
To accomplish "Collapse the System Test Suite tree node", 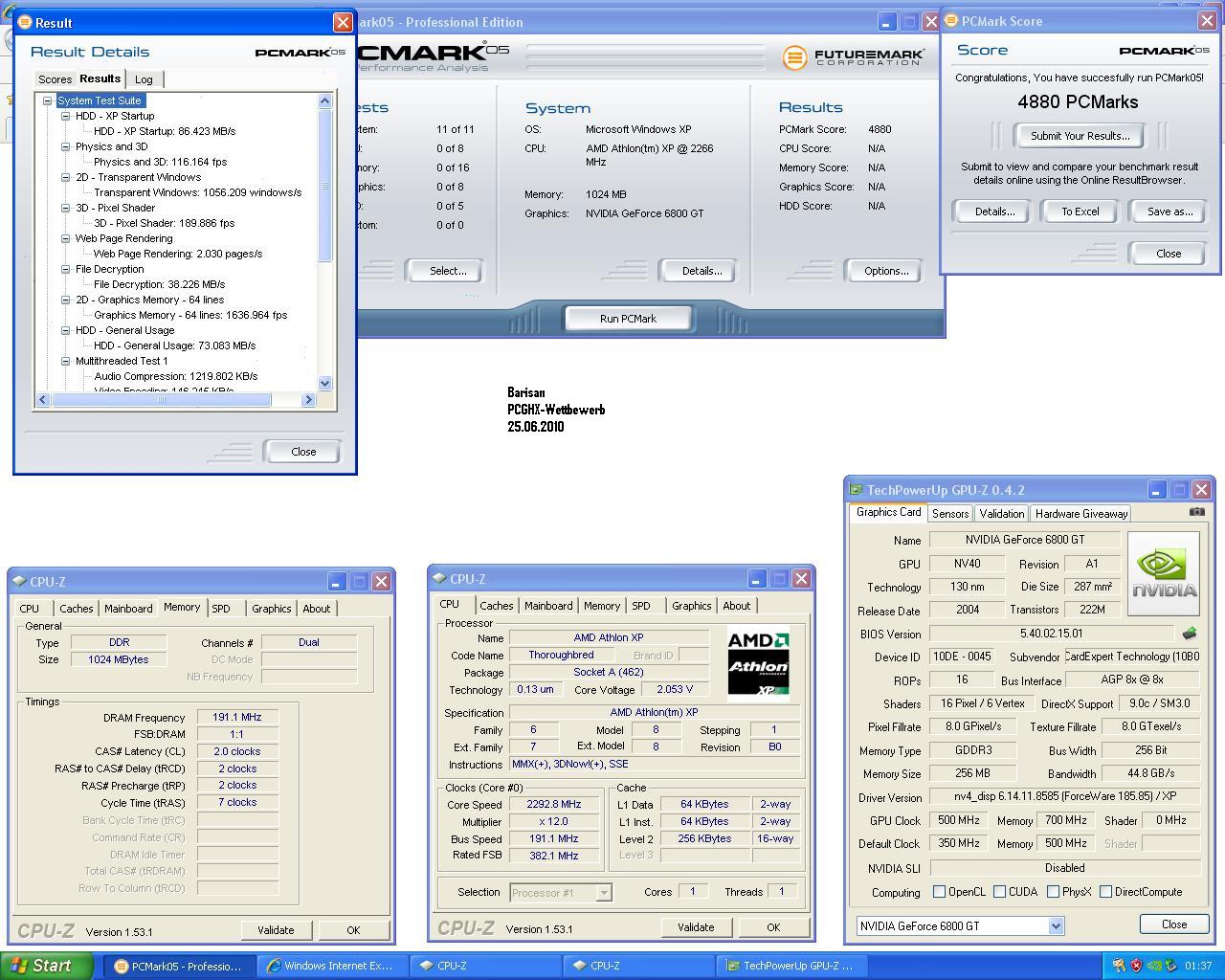I will (47, 100).
